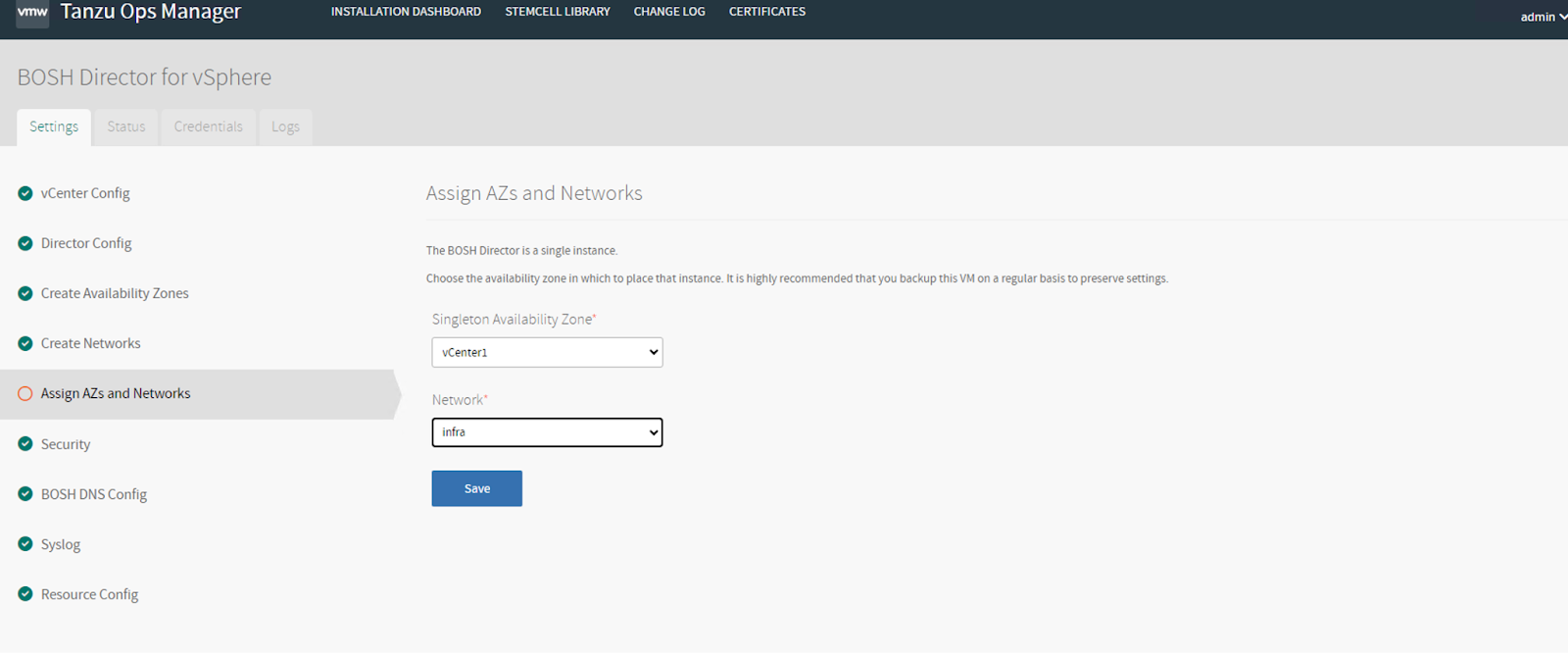The image size is (1568, 653).
Task: Click the 'Choose the availability zone' description text
Action: [797, 278]
